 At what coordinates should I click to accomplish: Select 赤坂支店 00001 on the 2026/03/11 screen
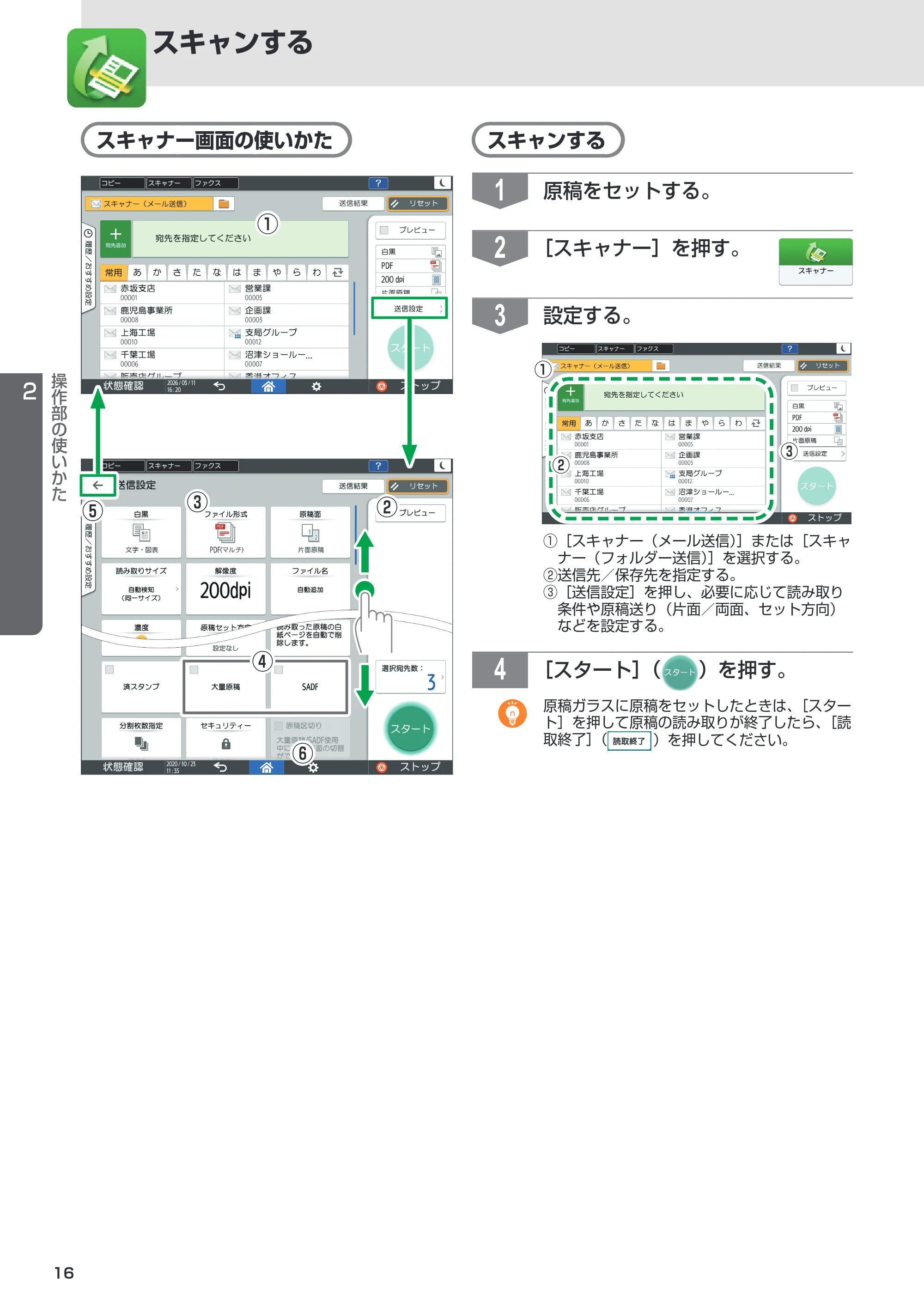click(x=162, y=292)
